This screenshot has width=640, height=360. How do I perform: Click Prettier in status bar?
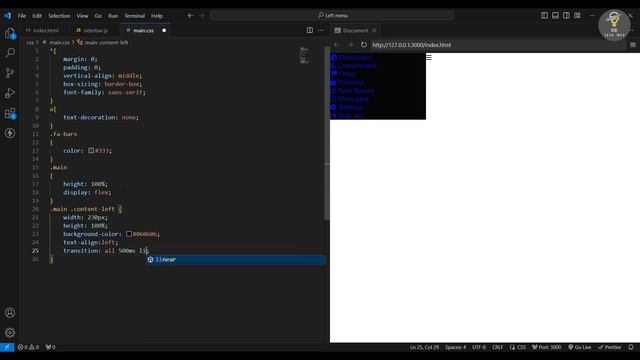click(609, 347)
